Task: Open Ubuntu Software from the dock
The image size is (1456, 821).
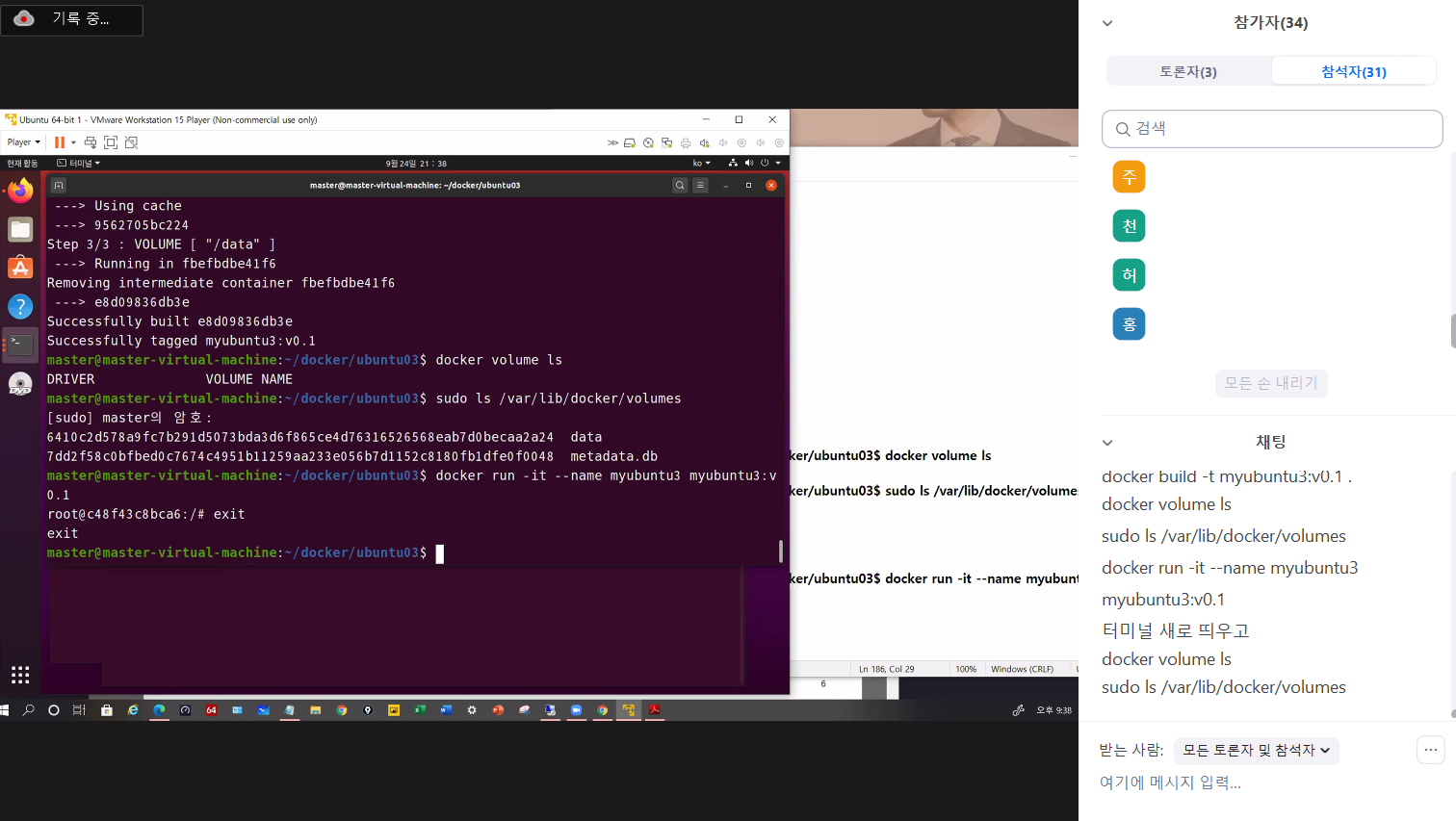Action: point(20,268)
